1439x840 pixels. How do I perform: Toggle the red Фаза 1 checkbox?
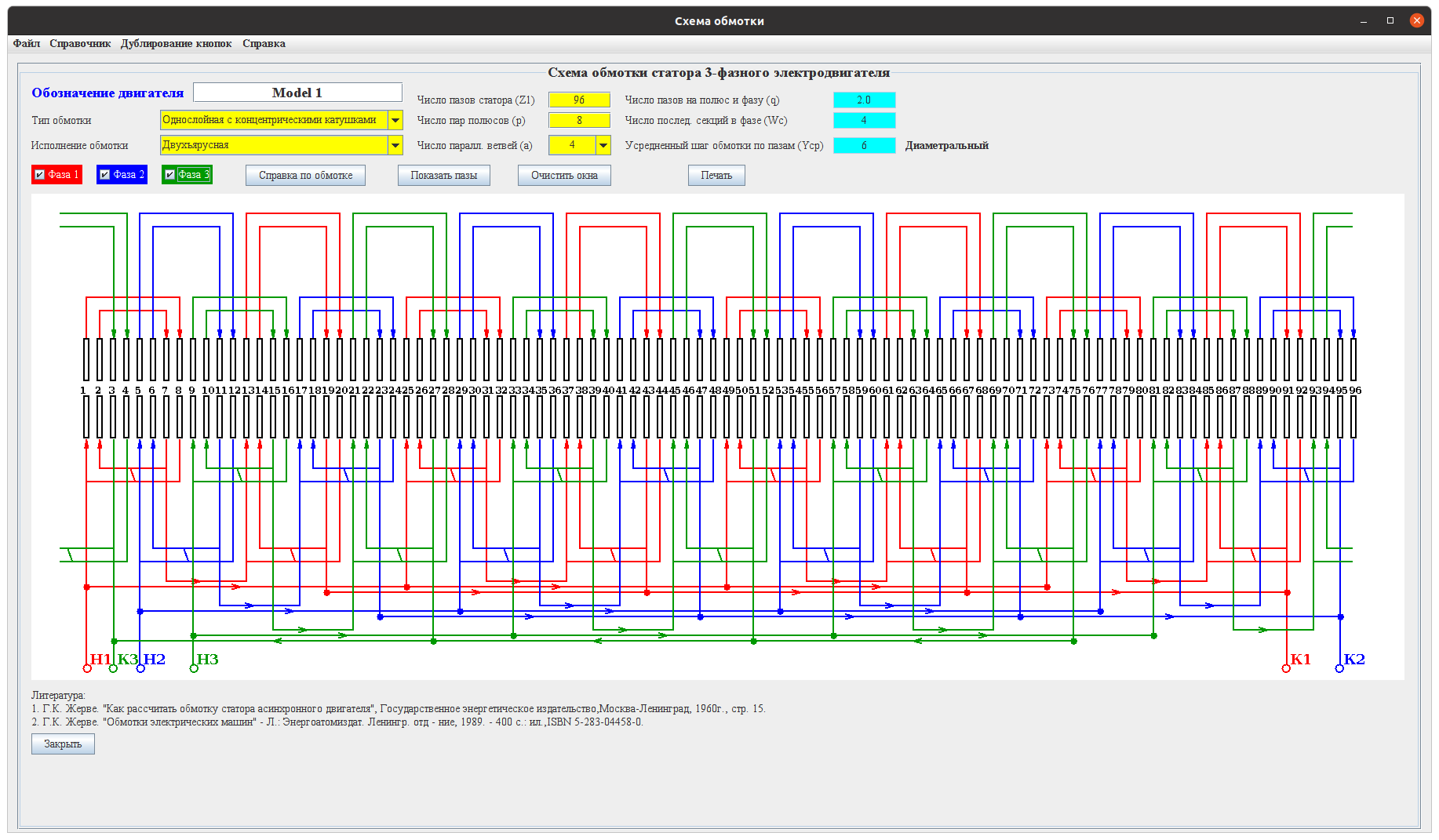[40, 175]
